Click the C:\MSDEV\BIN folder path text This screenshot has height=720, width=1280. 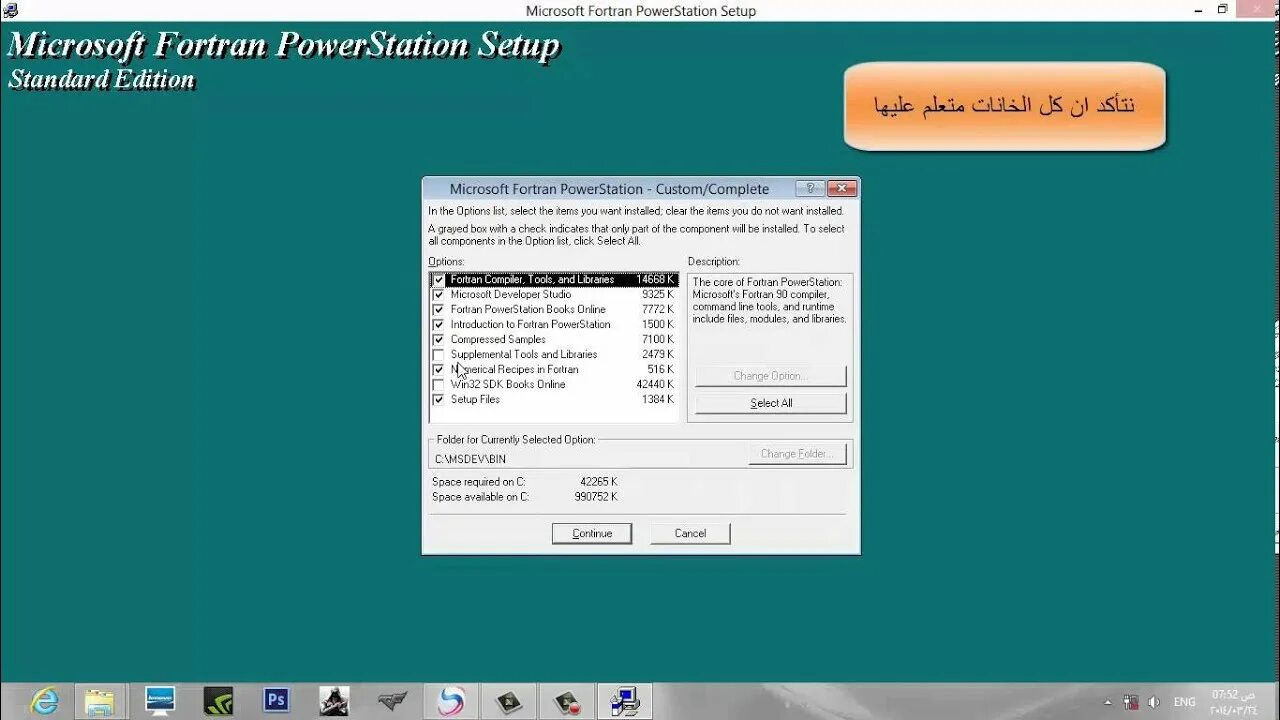[x=470, y=459]
